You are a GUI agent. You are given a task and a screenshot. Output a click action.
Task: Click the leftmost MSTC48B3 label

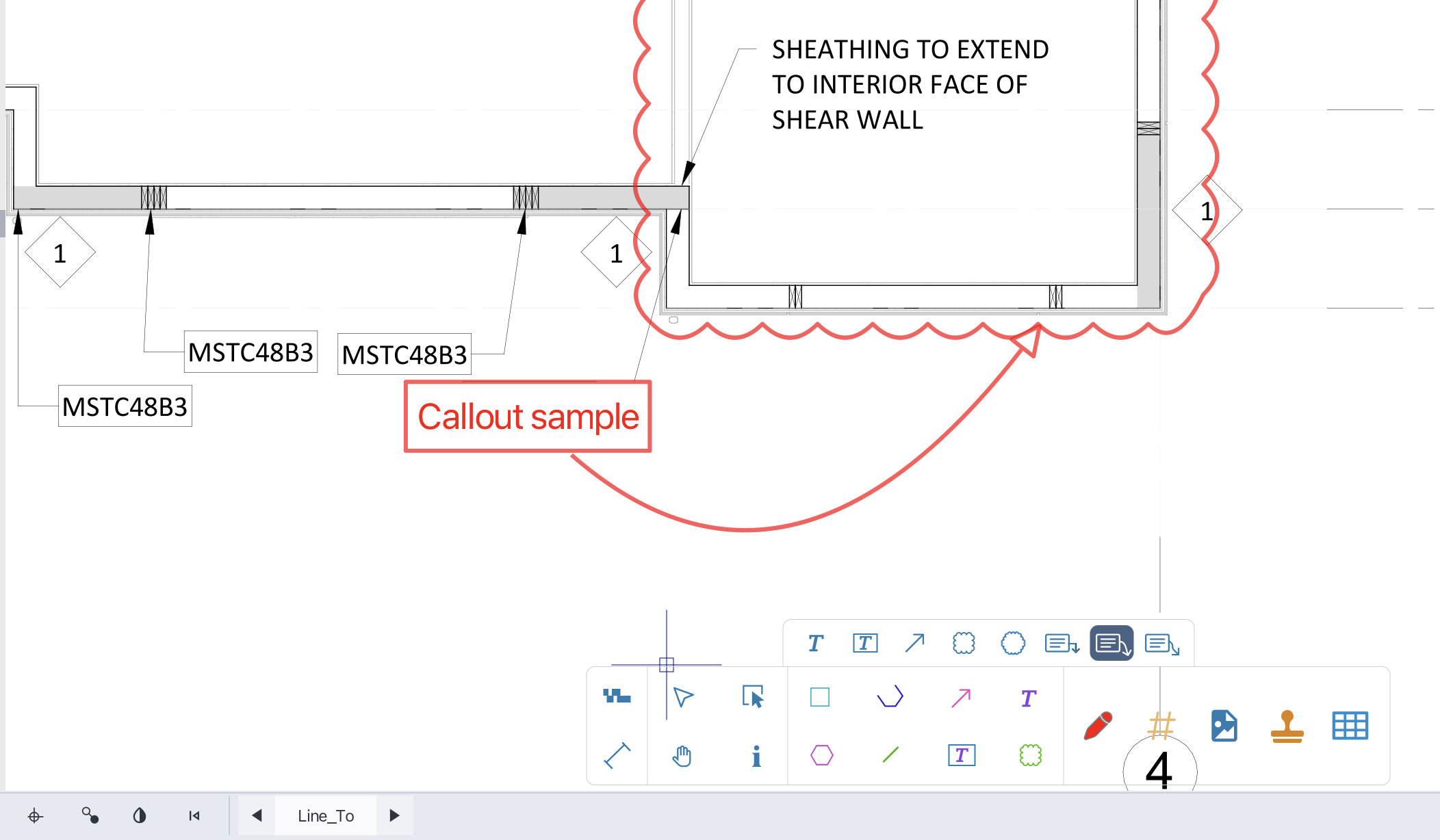pos(125,406)
